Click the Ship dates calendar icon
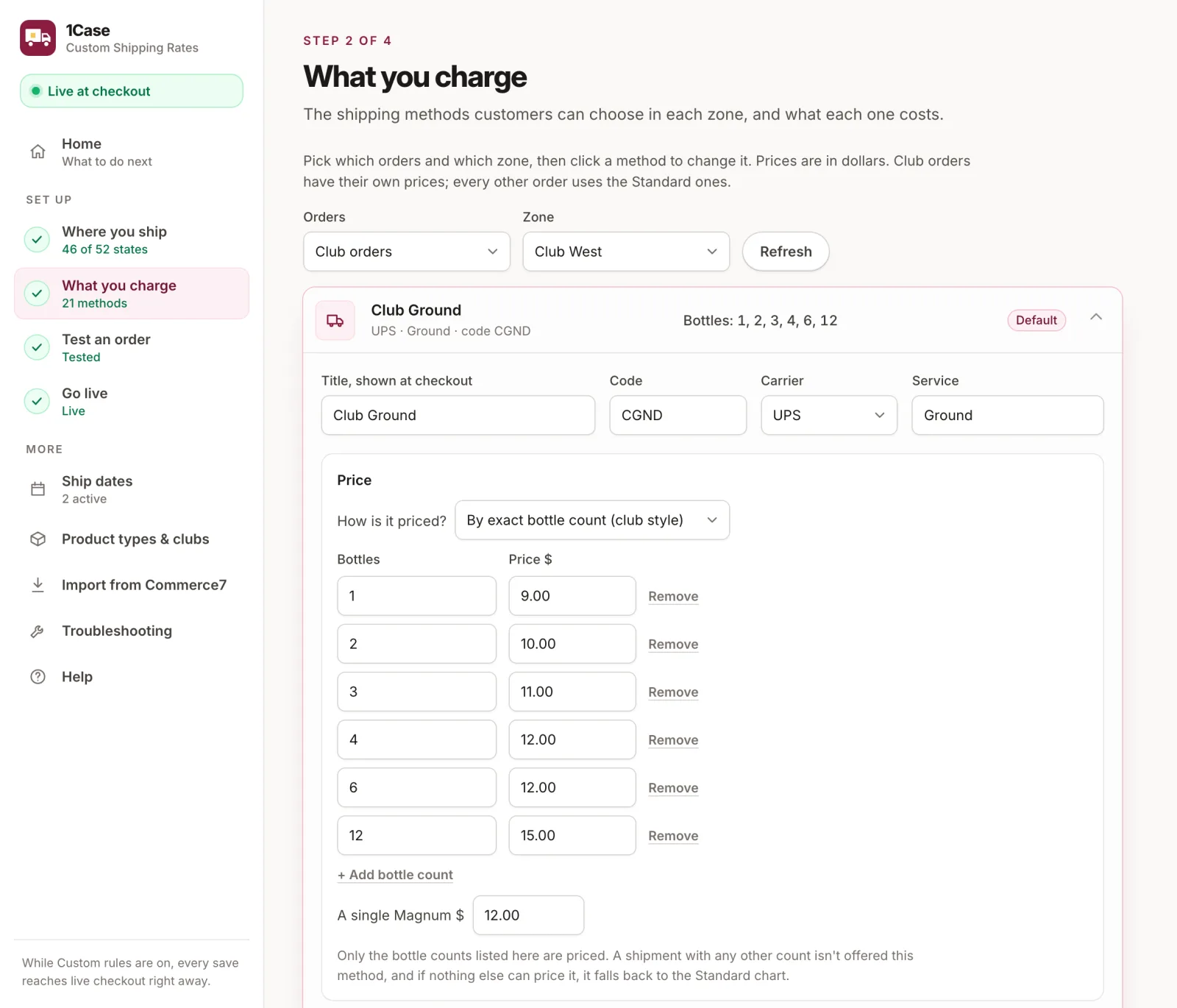Image resolution: width=1177 pixels, height=1008 pixels. [38, 489]
